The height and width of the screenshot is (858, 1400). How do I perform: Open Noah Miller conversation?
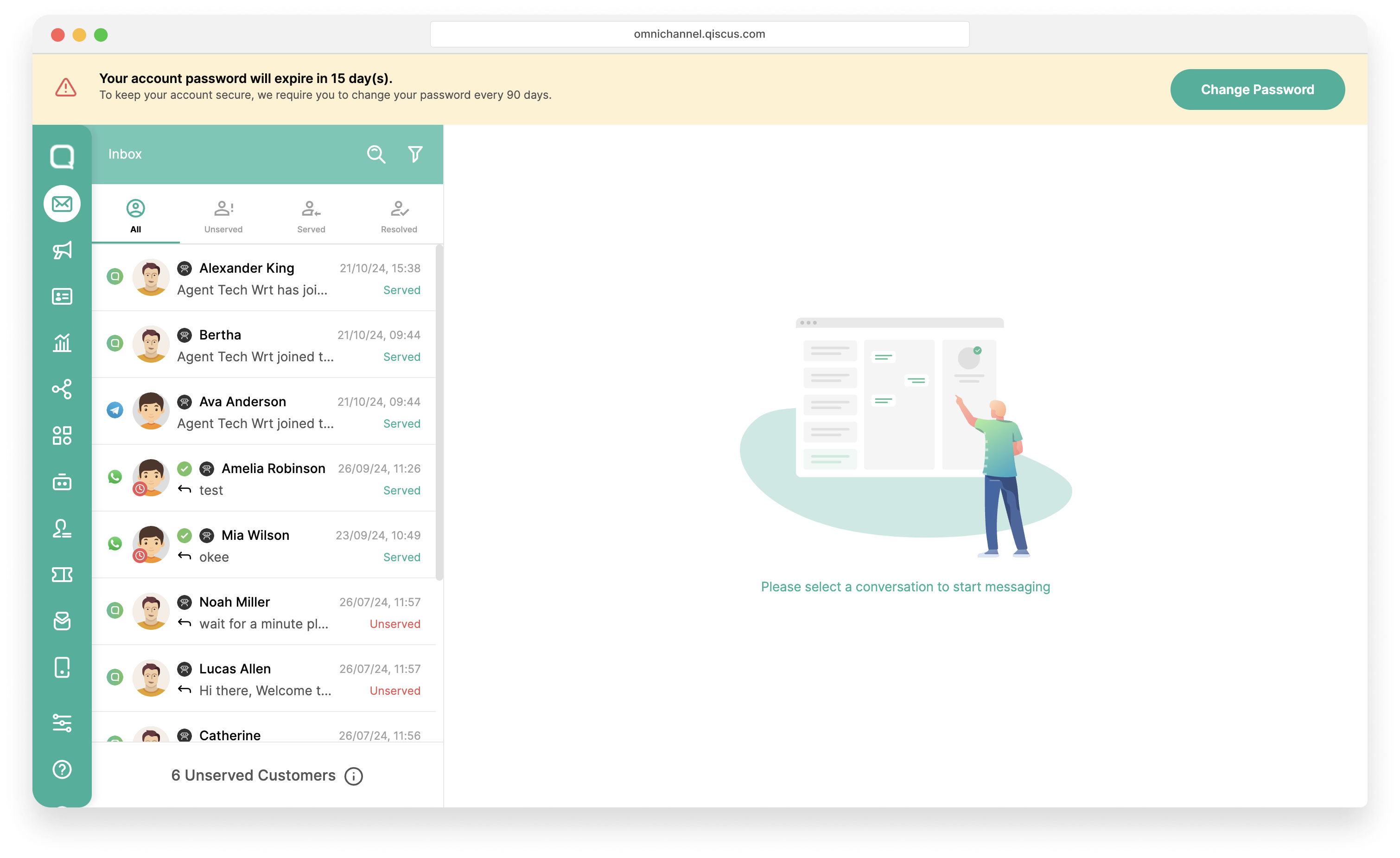click(x=264, y=612)
